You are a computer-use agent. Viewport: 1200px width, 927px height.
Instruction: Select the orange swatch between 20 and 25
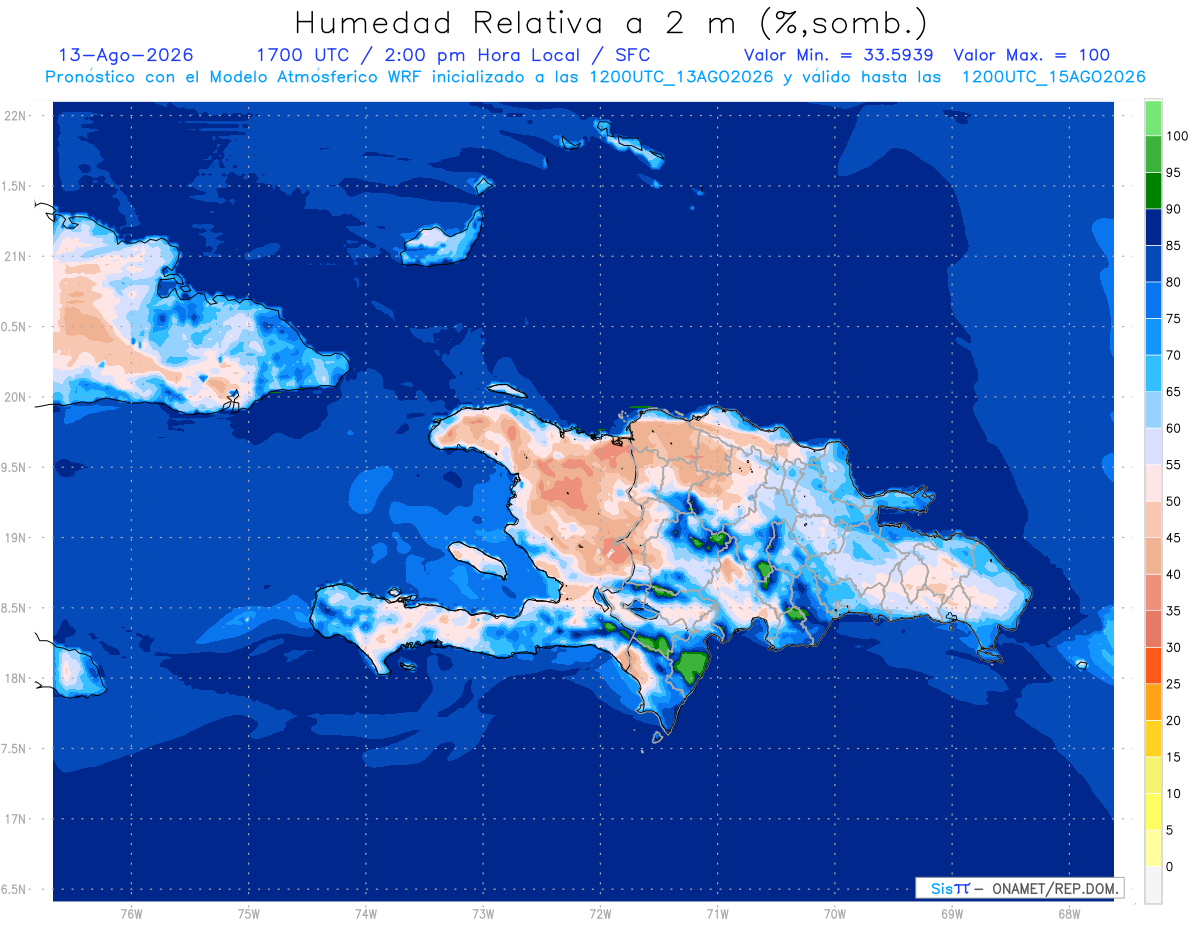[x=1153, y=702]
